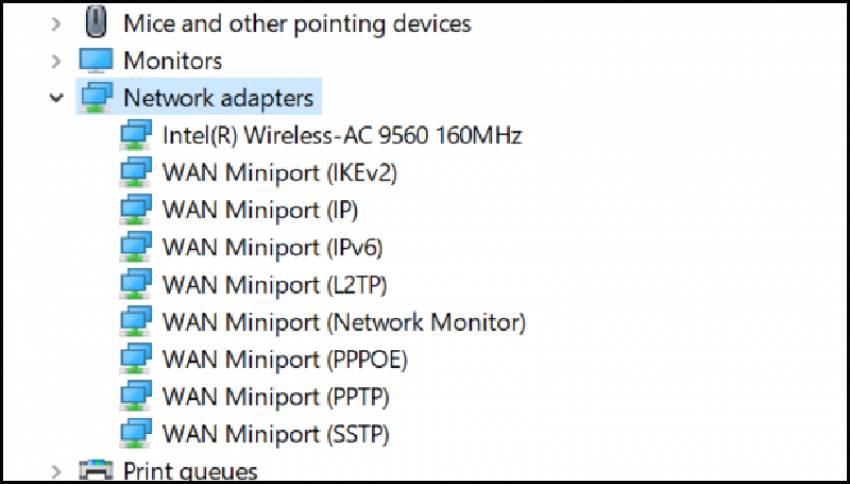Select the Network adapters label

click(x=218, y=98)
